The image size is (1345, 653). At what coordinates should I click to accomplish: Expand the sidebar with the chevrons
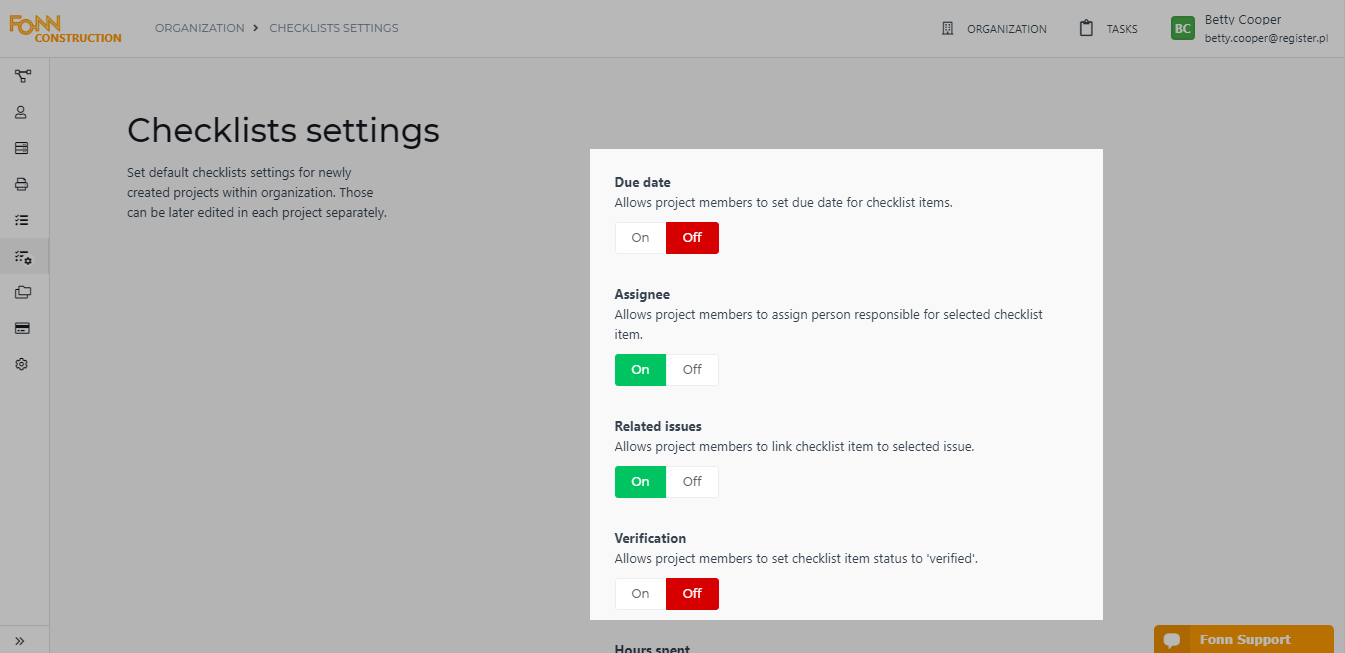pyautogui.click(x=18, y=640)
